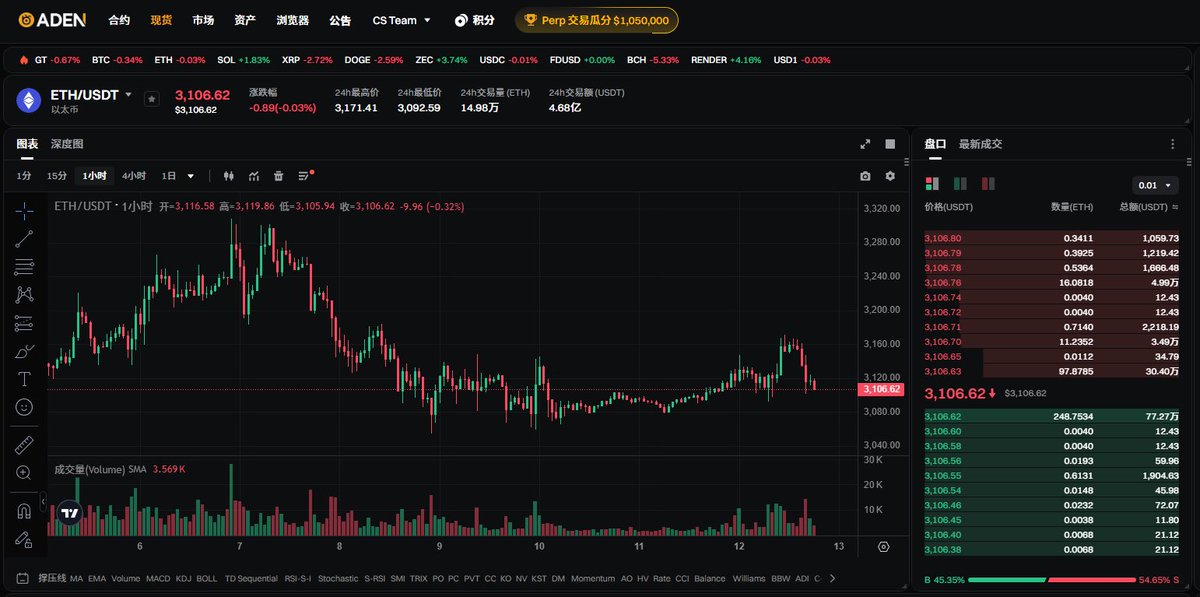
Task: Select the XABCD pattern tool
Action: pyautogui.click(x=24, y=295)
